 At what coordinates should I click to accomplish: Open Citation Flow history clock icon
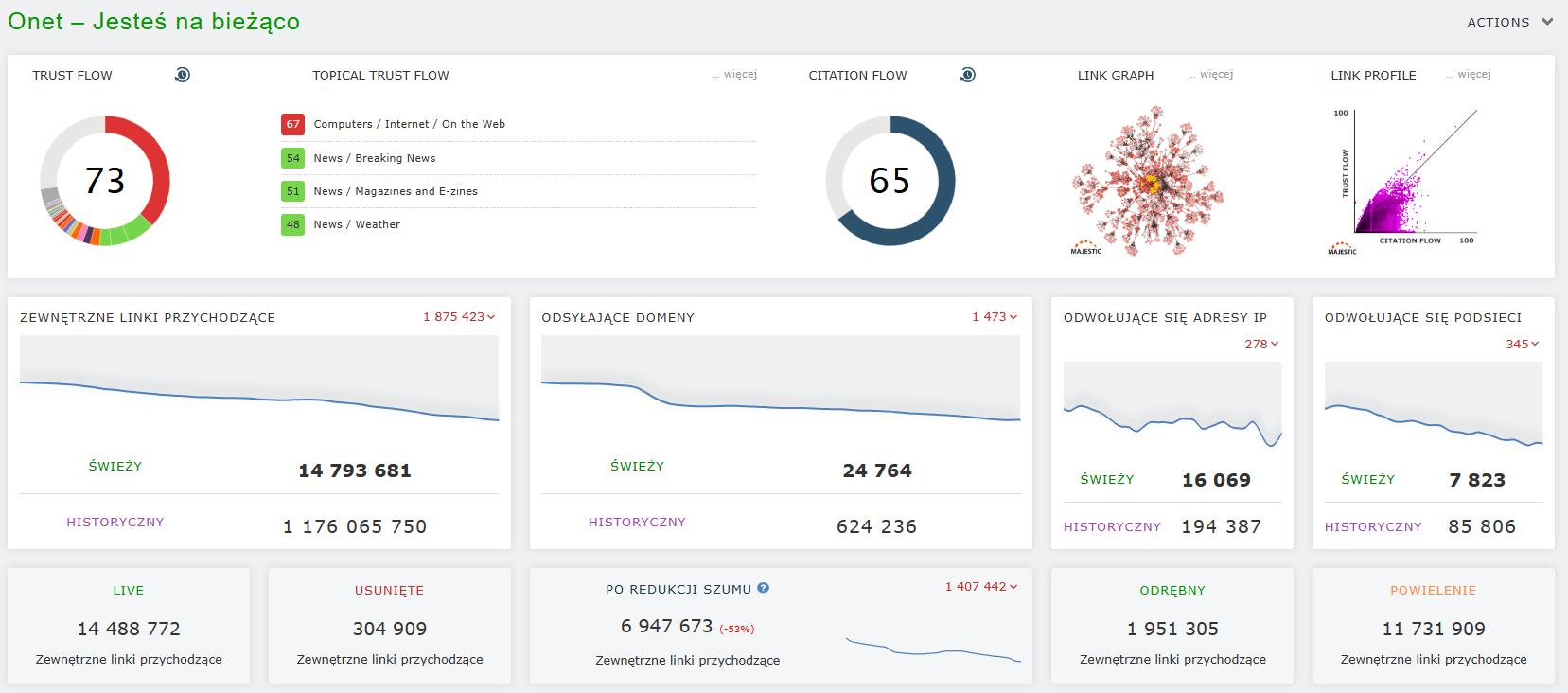967,75
